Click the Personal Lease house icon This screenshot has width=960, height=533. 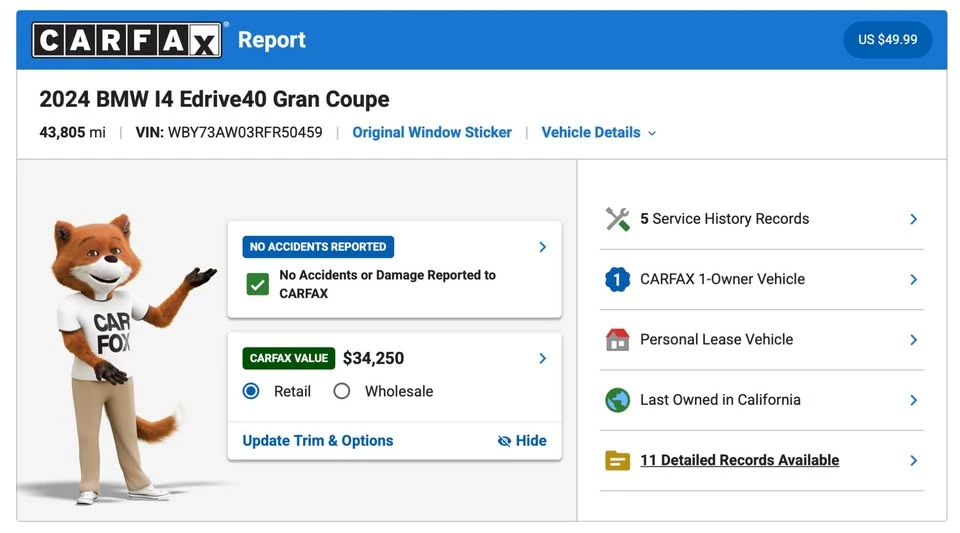[617, 340]
